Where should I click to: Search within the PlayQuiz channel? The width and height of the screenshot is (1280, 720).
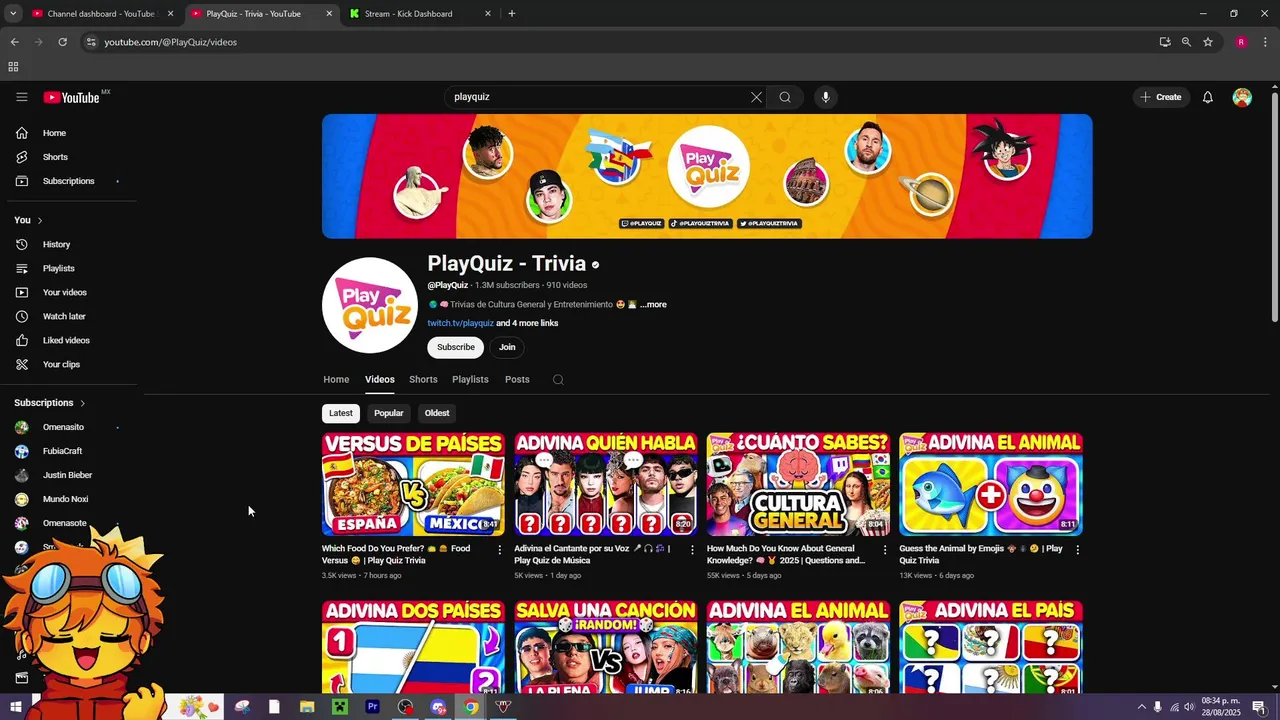coord(558,380)
